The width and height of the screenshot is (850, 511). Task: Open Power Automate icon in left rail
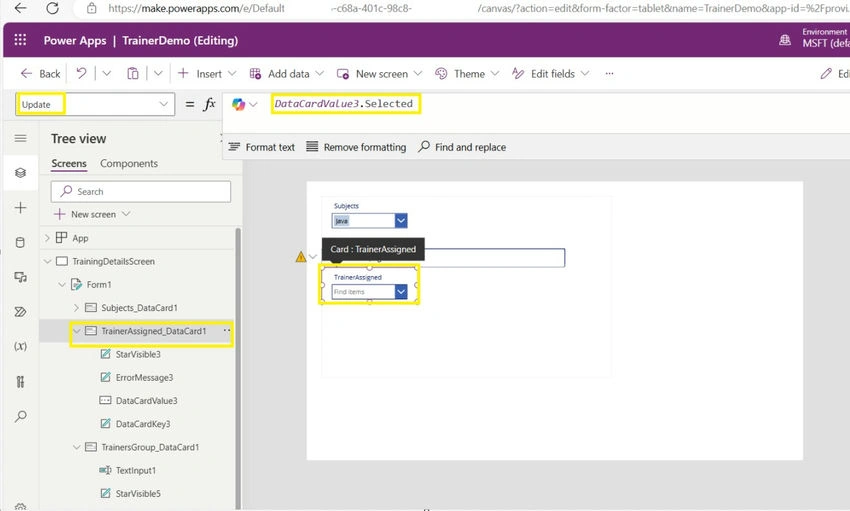click(x=20, y=312)
